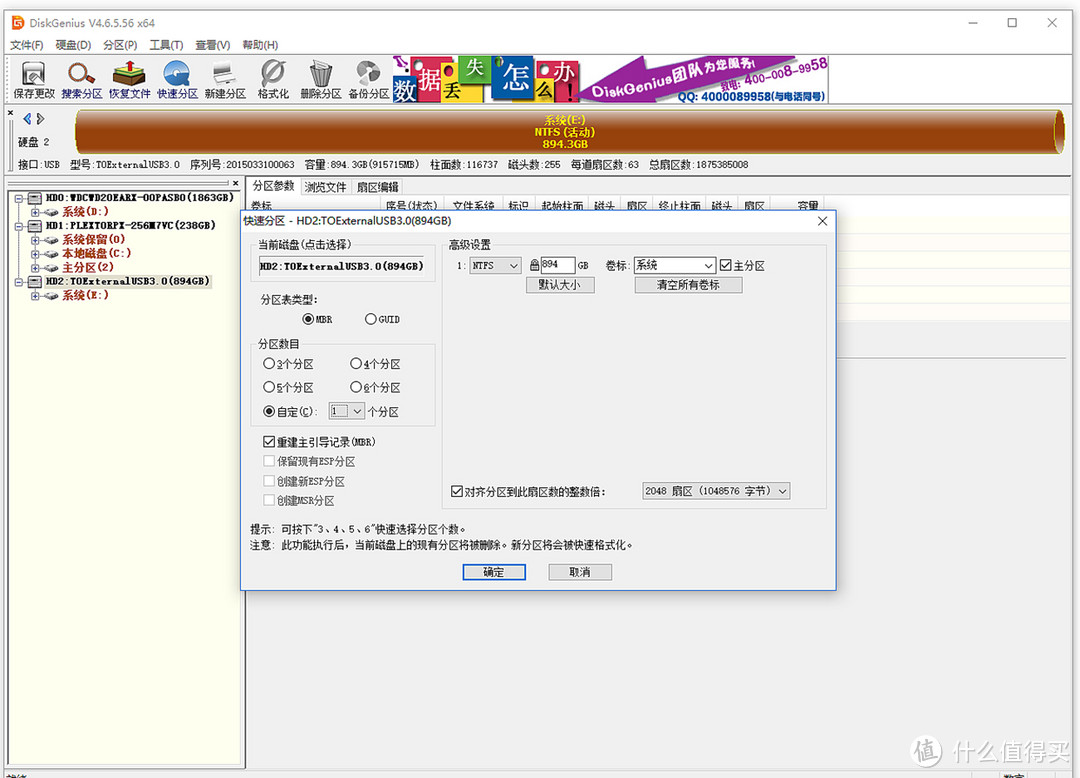Viewport: 1080px width, 778px height.
Task: Open the 帮助(H) menu
Action: 260,45
